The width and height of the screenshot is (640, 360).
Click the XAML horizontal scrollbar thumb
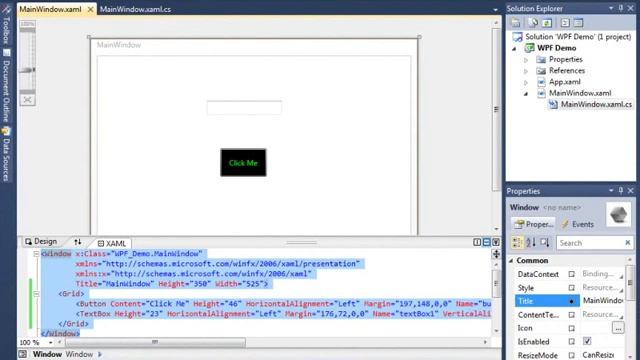[155, 342]
